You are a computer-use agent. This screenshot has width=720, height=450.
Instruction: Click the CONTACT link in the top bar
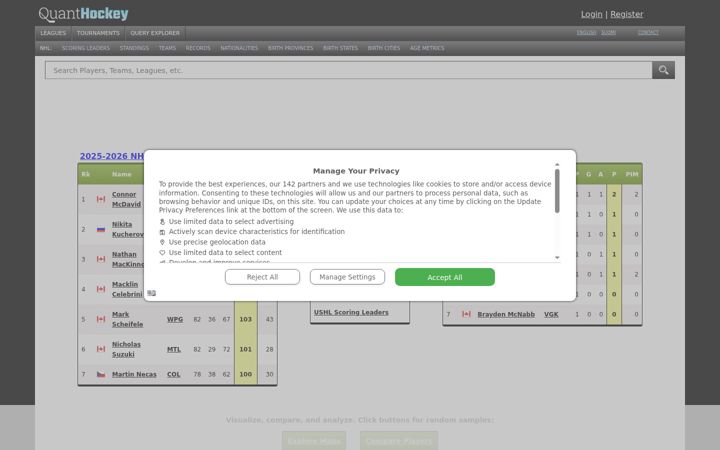click(648, 32)
